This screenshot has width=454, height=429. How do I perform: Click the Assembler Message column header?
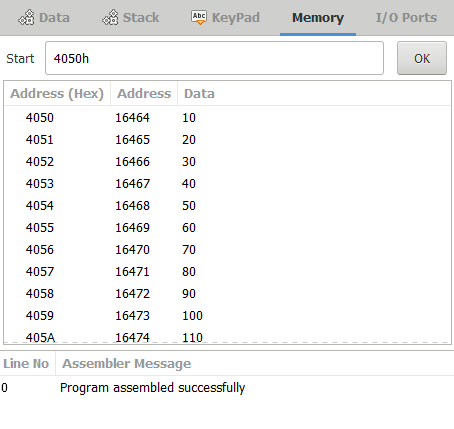click(x=127, y=364)
